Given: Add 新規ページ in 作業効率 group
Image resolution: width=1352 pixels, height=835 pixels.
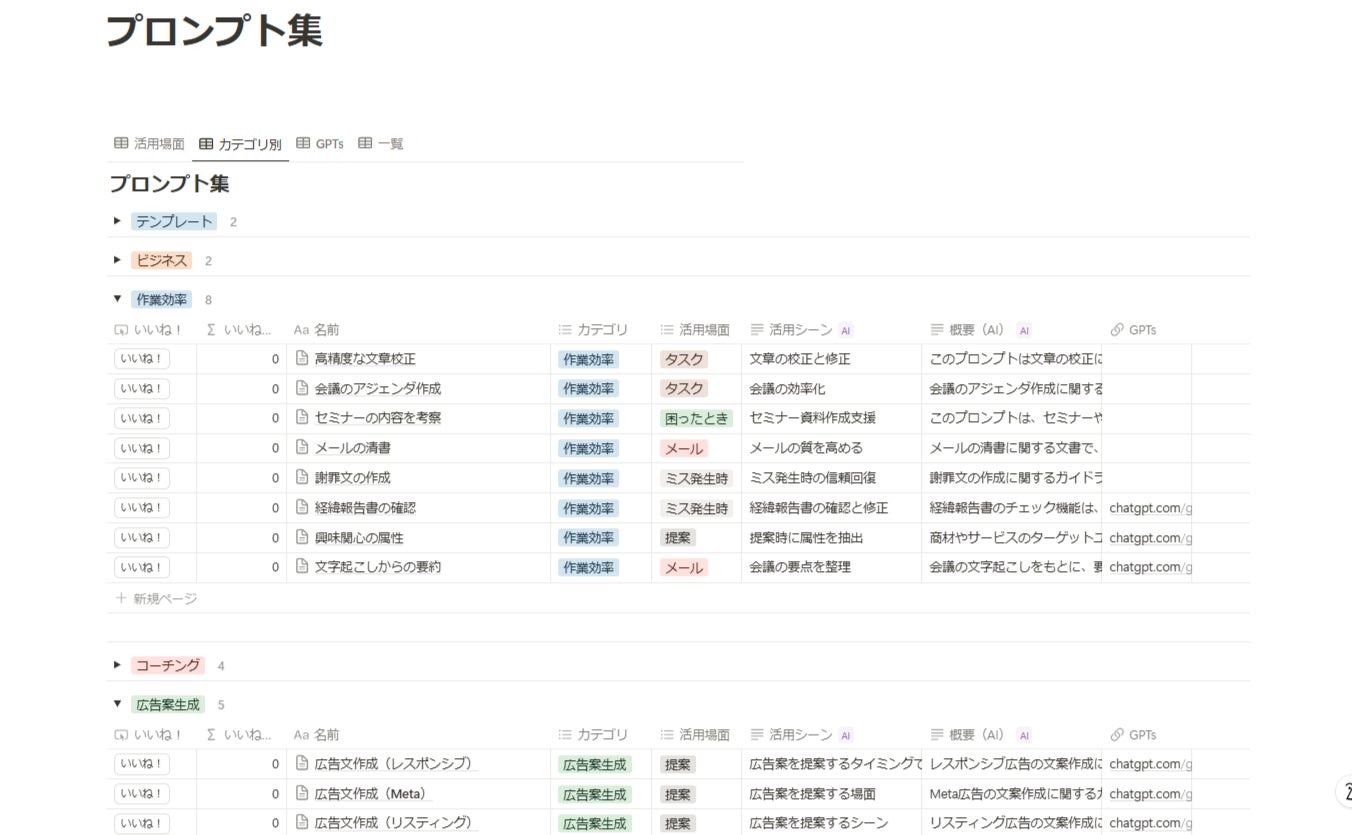Looking at the screenshot, I should [156, 598].
